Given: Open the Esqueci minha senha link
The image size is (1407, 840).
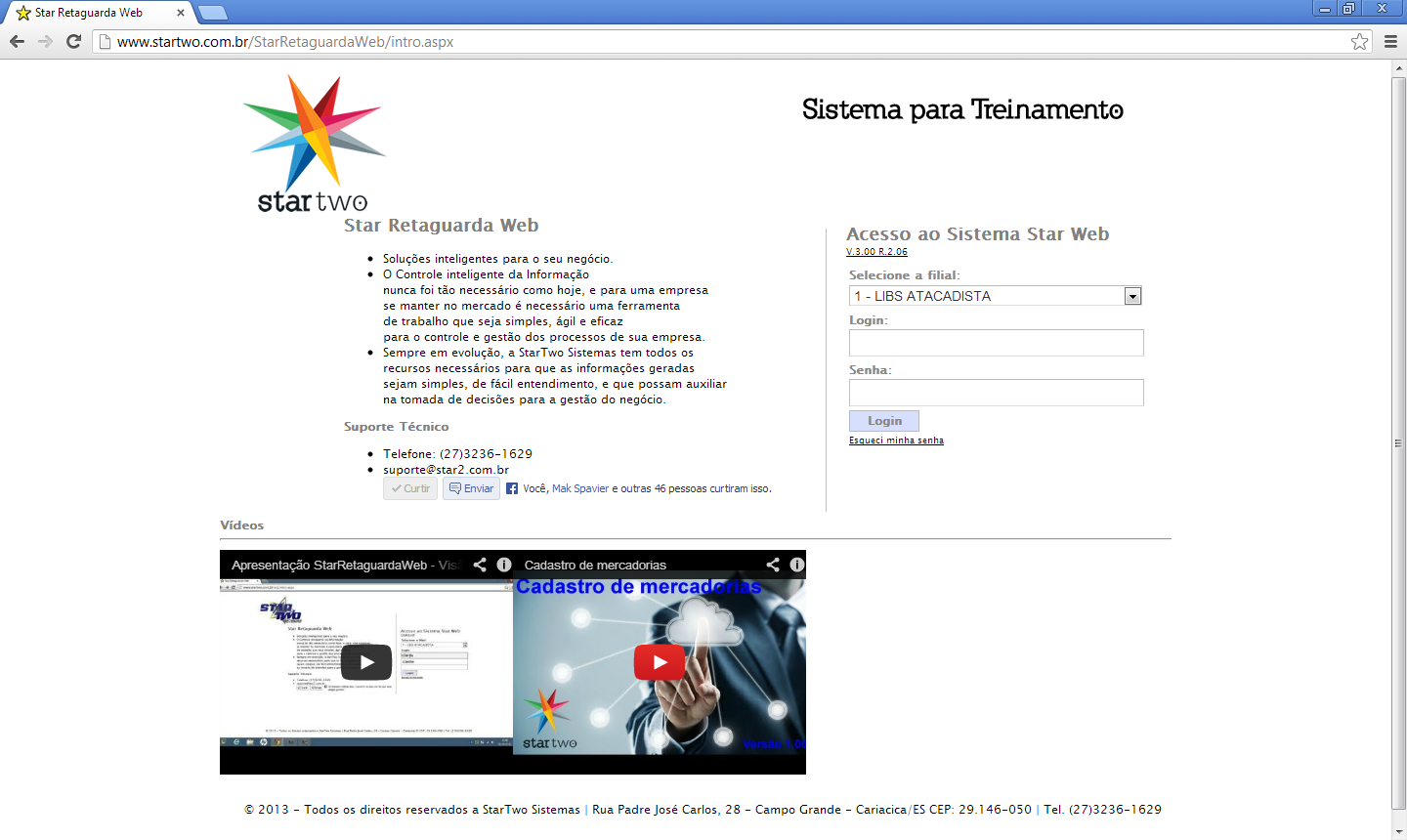Looking at the screenshot, I should click(896, 441).
